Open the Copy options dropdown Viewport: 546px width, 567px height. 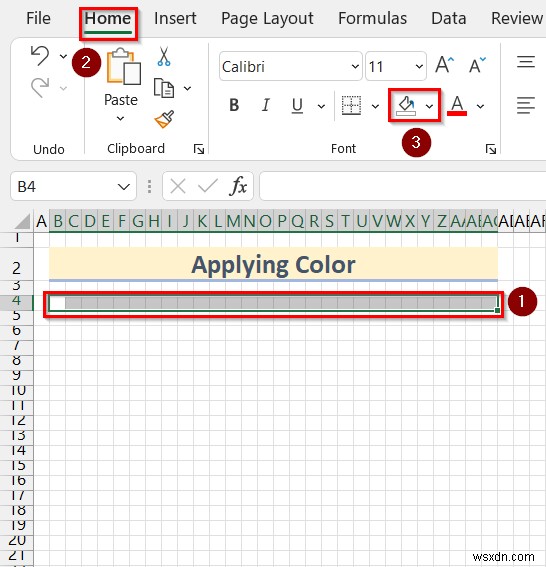click(x=187, y=88)
